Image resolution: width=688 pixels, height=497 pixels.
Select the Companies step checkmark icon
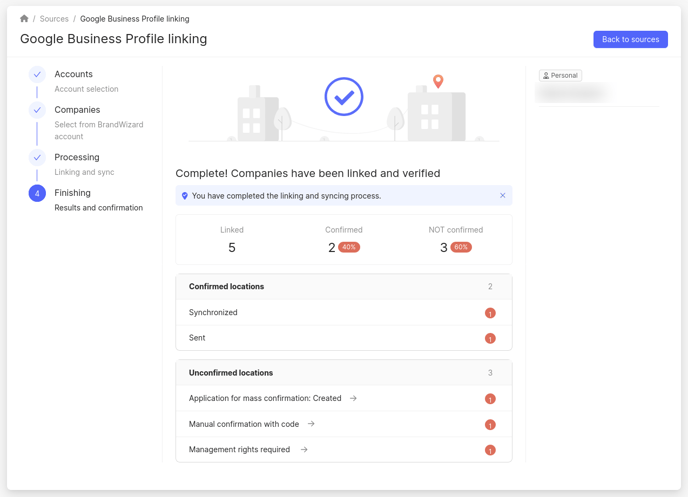37,110
